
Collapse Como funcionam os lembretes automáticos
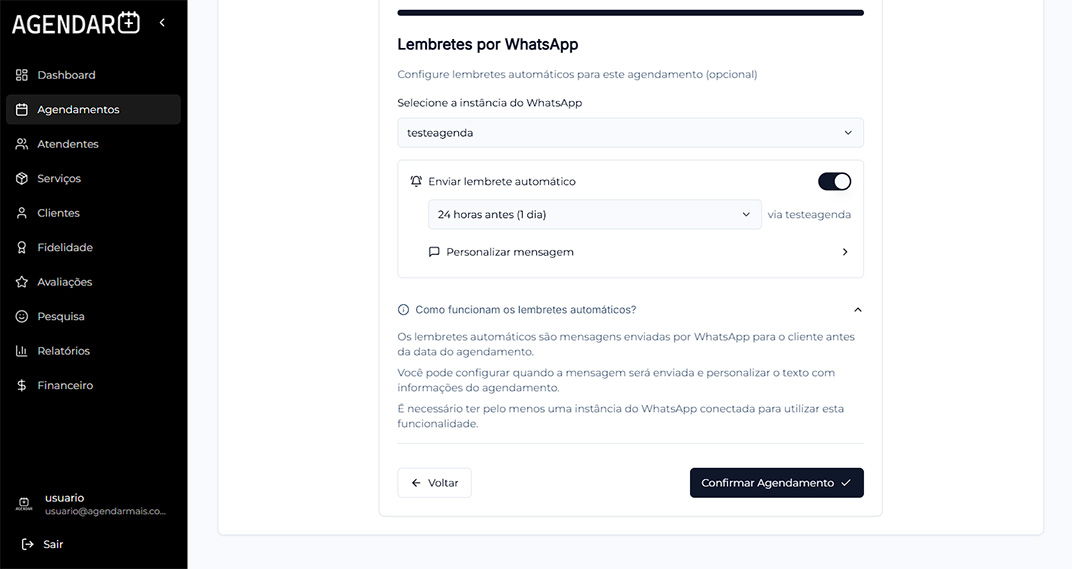630,310
